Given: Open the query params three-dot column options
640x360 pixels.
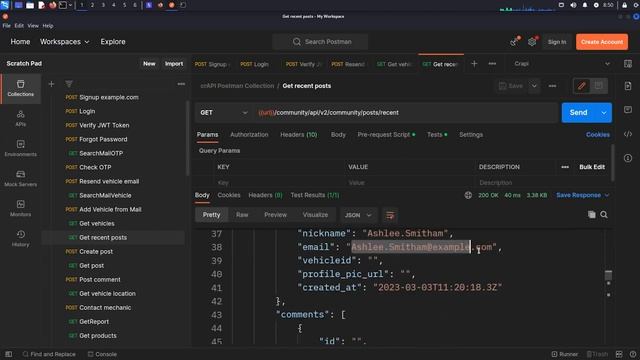Looking at the screenshot, I should point(565,167).
